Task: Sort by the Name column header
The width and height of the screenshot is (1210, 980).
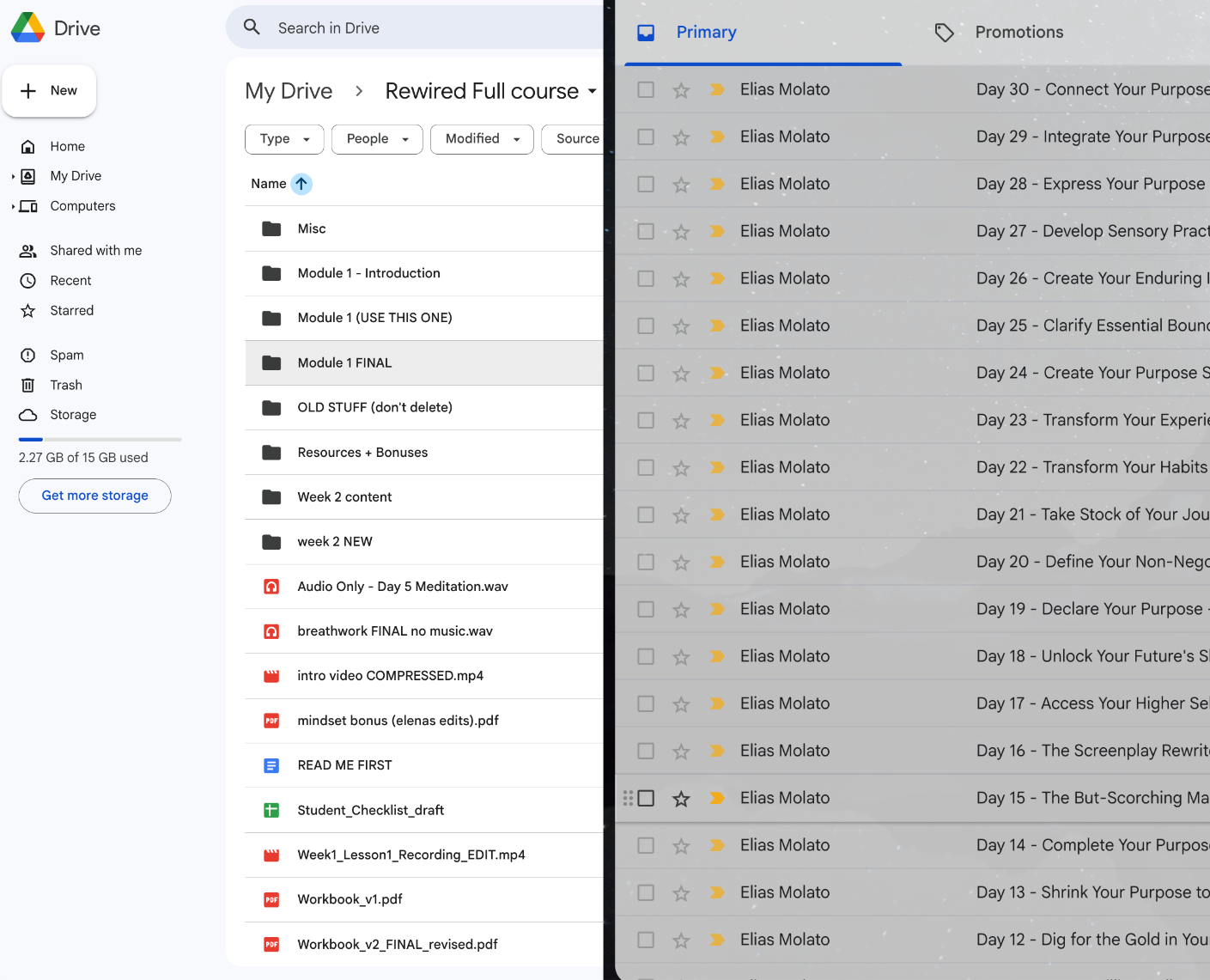Action: pyautogui.click(x=268, y=184)
